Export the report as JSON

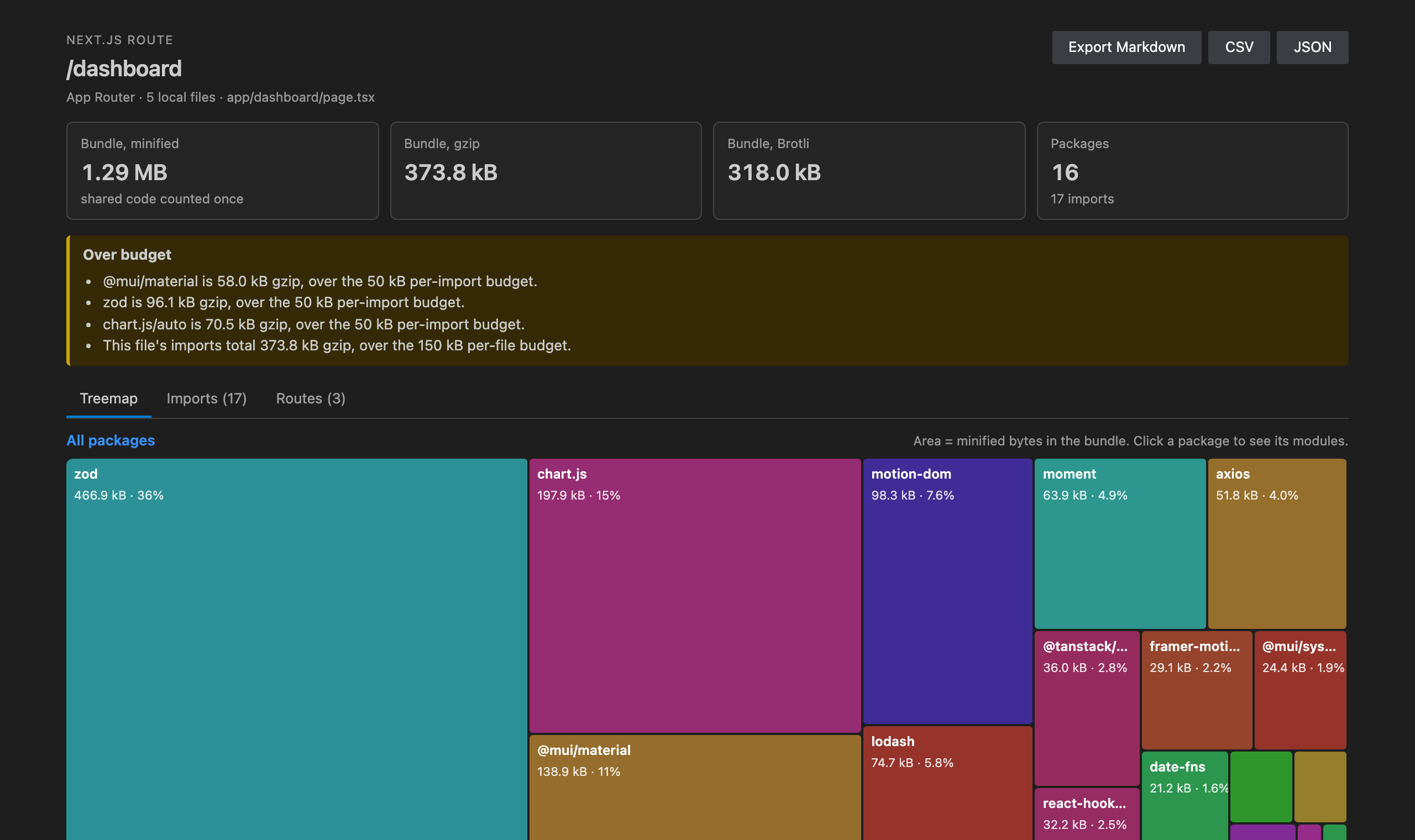click(1312, 47)
